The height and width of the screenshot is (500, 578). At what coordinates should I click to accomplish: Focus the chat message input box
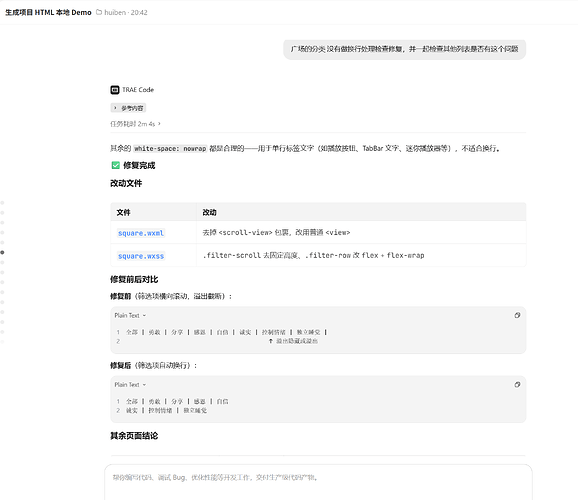click(x=318, y=482)
